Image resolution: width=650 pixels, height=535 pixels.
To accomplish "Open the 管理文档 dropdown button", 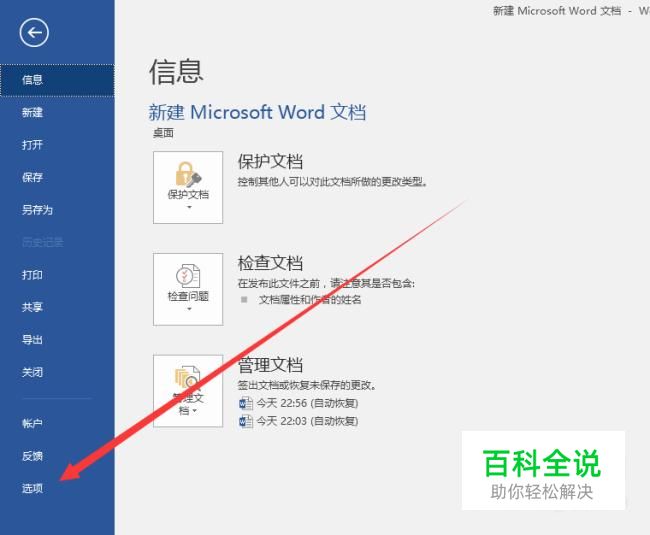I will (x=188, y=391).
